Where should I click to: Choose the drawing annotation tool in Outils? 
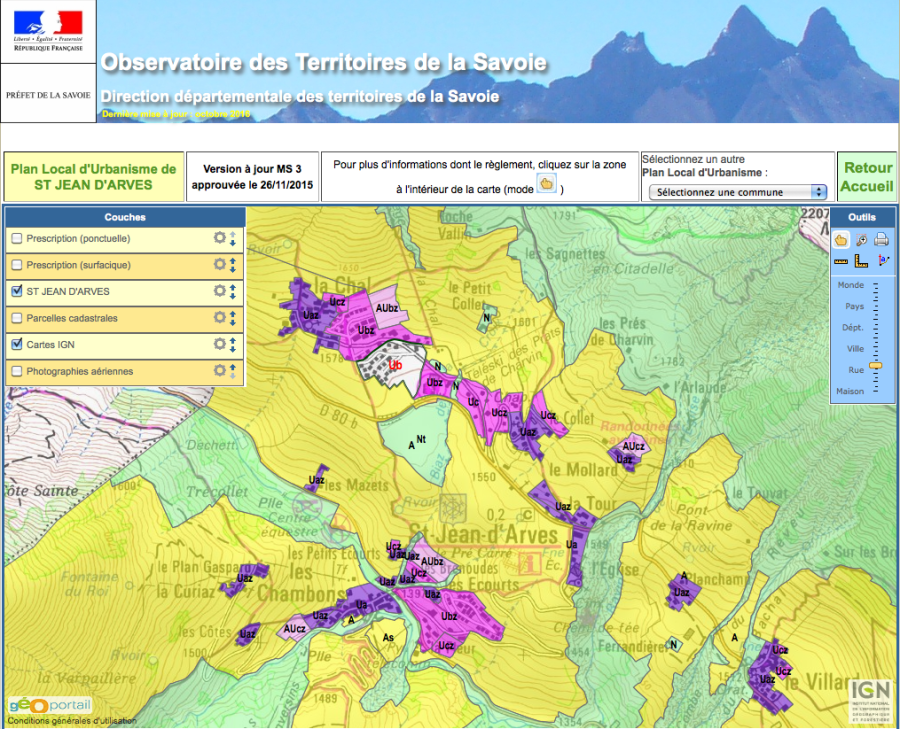point(881,261)
